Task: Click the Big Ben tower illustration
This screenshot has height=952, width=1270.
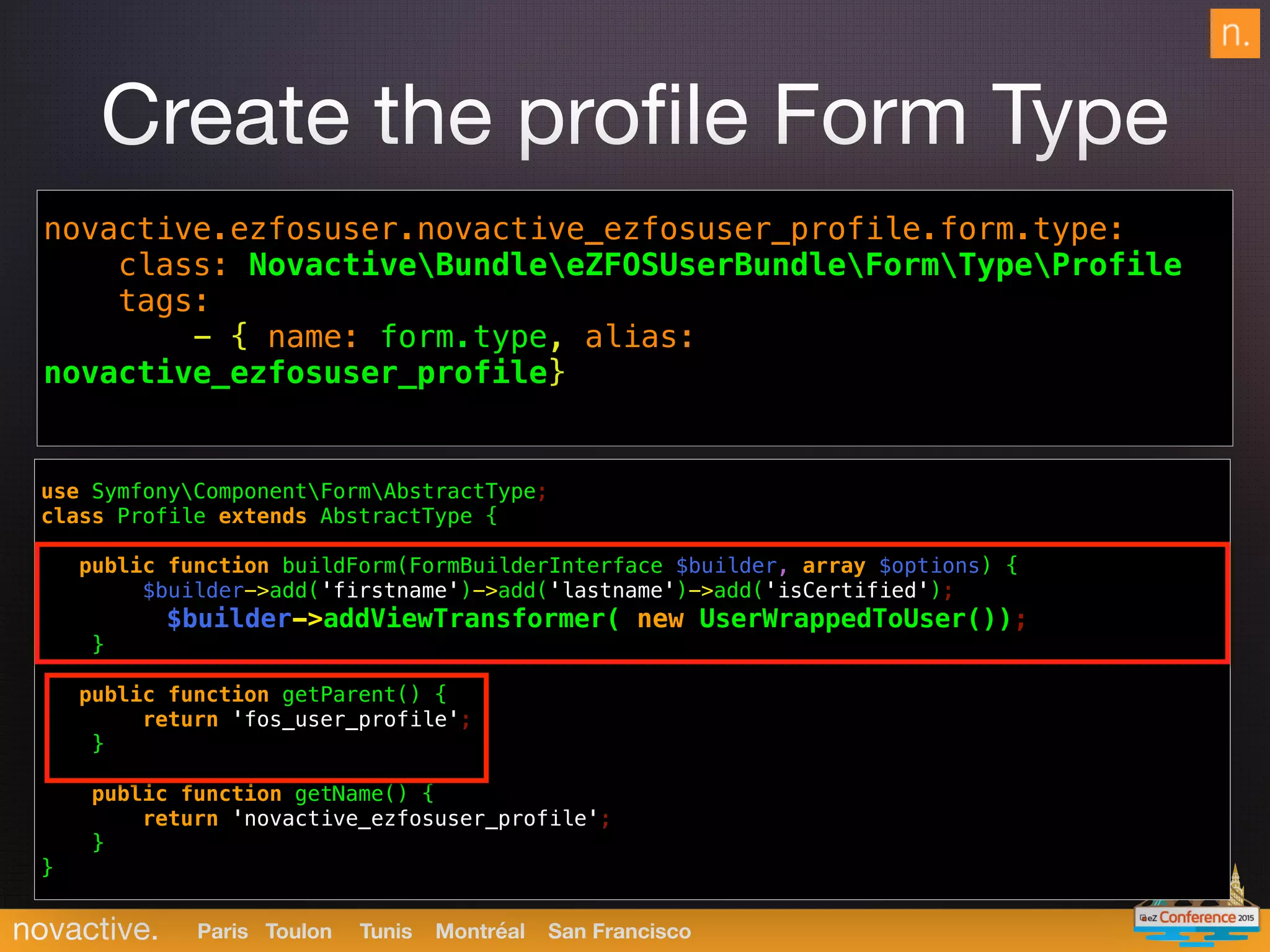Action: [1236, 884]
